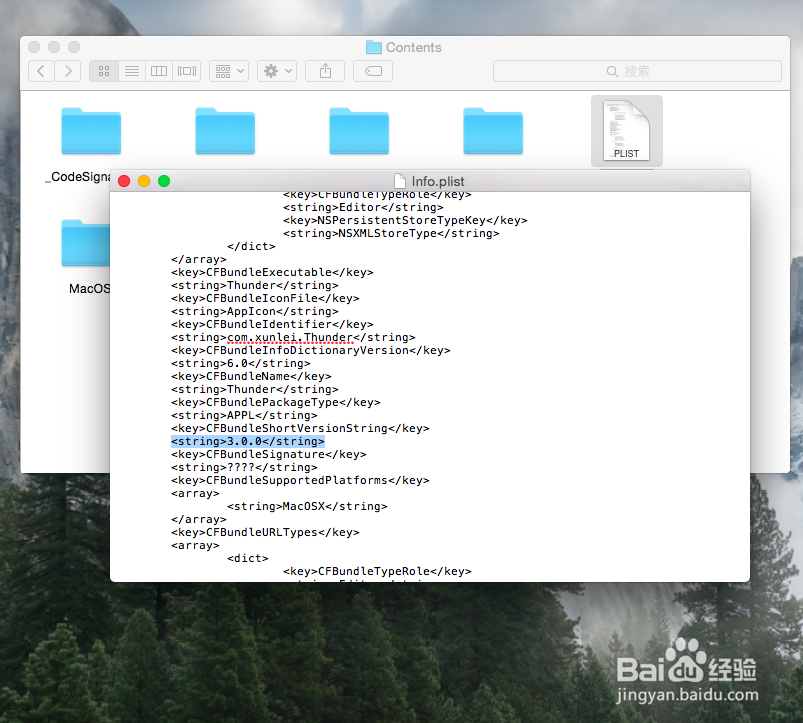Click the CFBundleName key line

pyautogui.click(x=251, y=376)
